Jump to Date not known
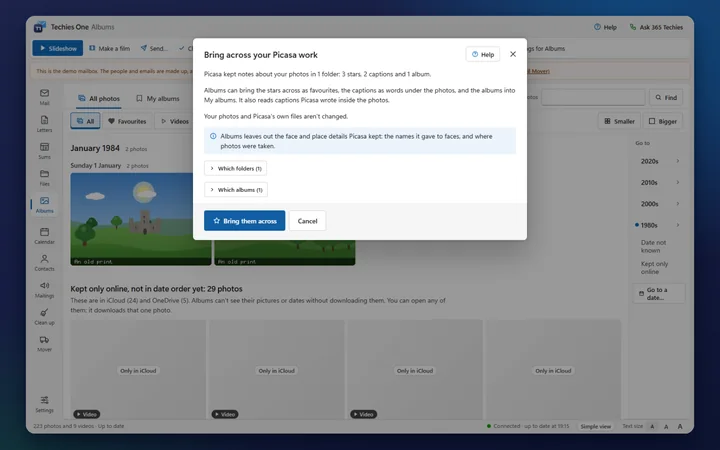Image resolution: width=720 pixels, height=450 pixels. (x=653, y=246)
